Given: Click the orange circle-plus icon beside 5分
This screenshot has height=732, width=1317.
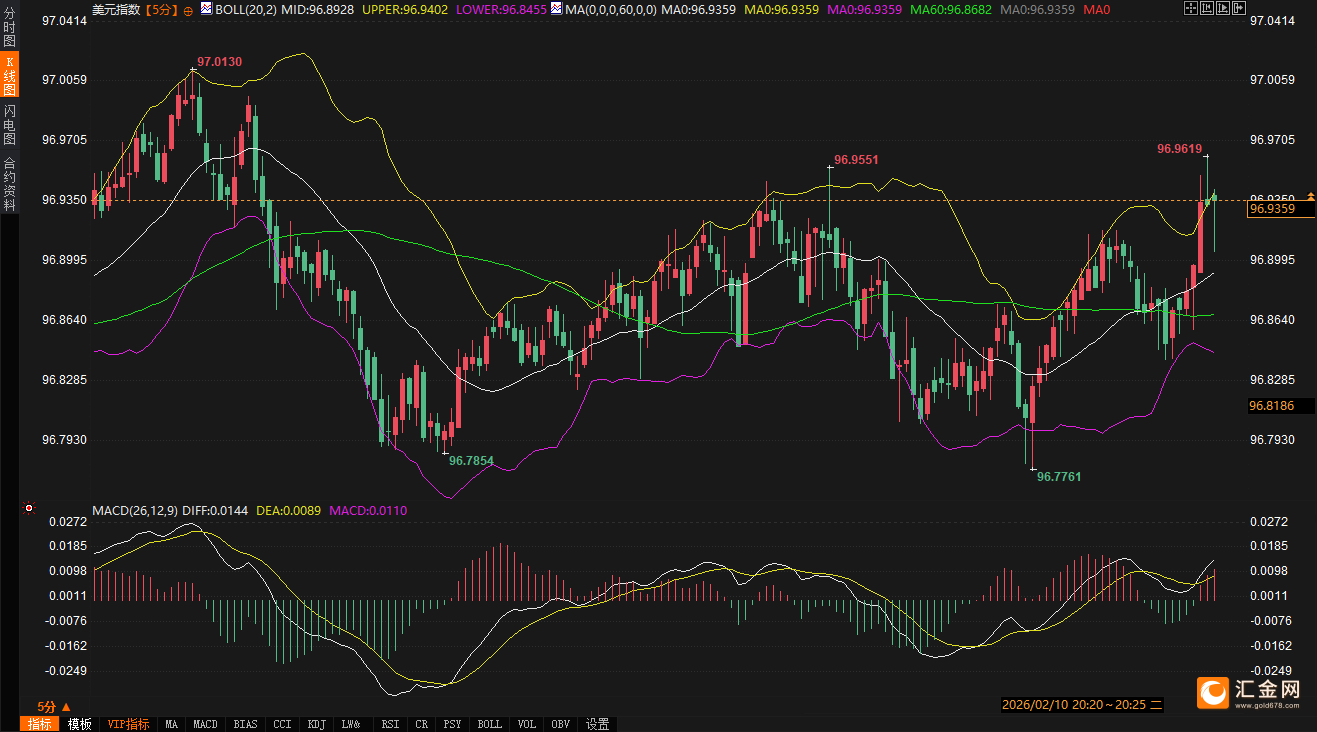Looking at the screenshot, I should tap(188, 10).
